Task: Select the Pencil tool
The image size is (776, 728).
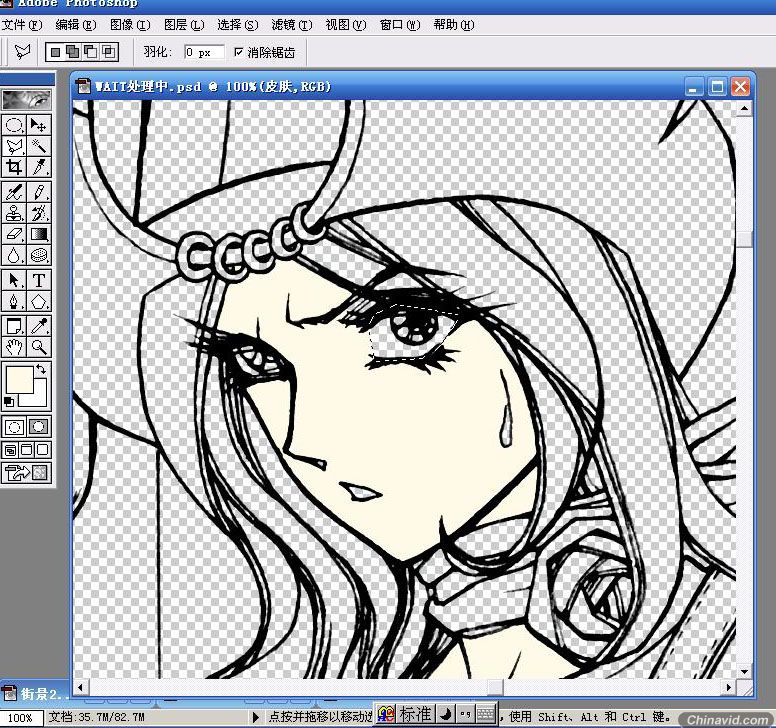Action: click(x=39, y=192)
